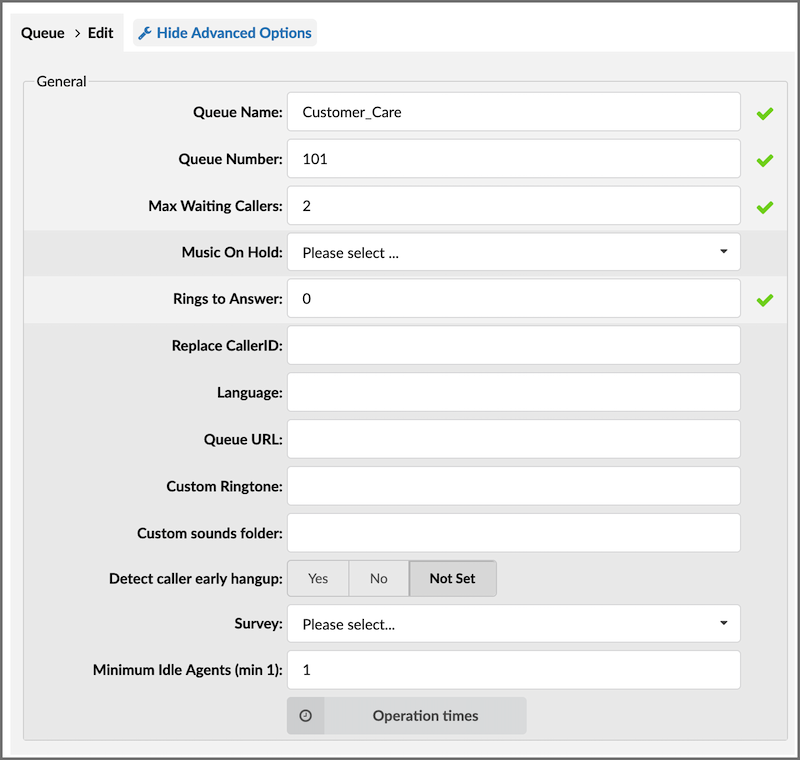Open the Survey dropdown

coord(514,623)
